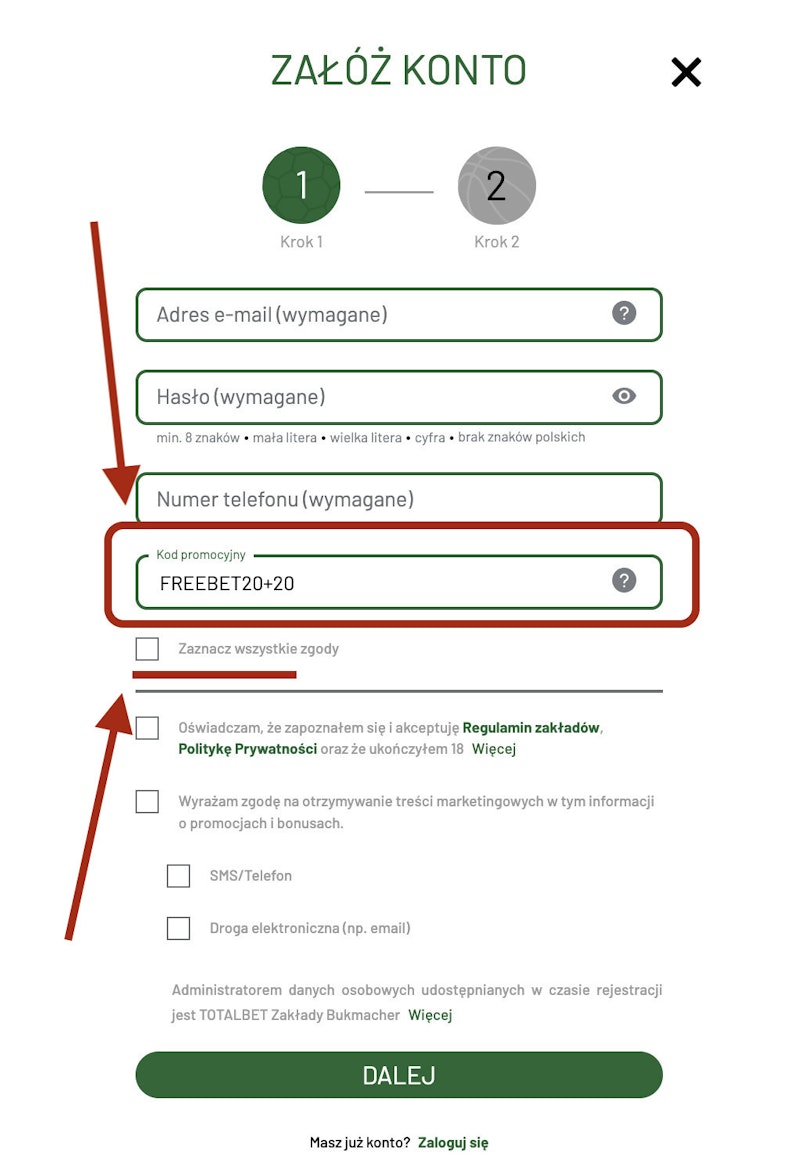Select the gray step 2 basketball icon
Image resolution: width=800 pixels, height=1168 pixels.
coord(497,186)
